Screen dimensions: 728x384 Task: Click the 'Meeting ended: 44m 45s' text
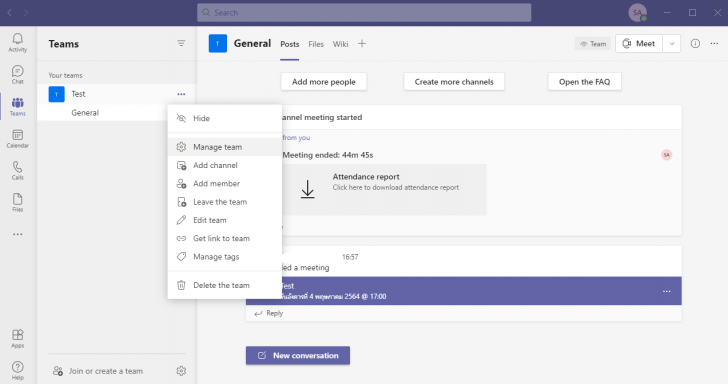(x=328, y=155)
